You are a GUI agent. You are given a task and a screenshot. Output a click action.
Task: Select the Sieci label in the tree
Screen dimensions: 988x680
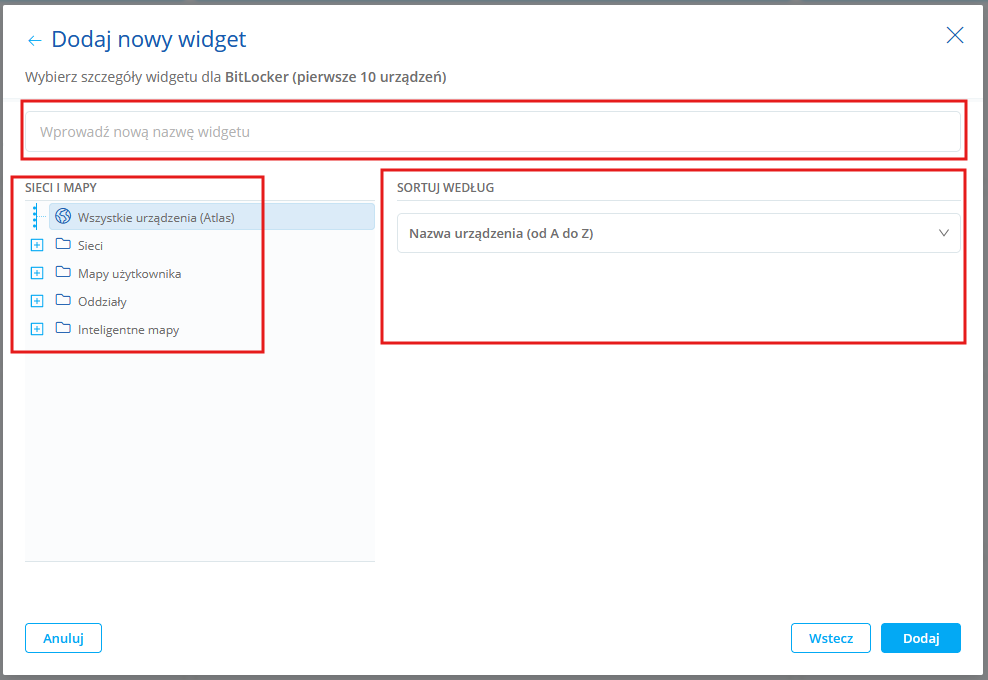click(91, 245)
